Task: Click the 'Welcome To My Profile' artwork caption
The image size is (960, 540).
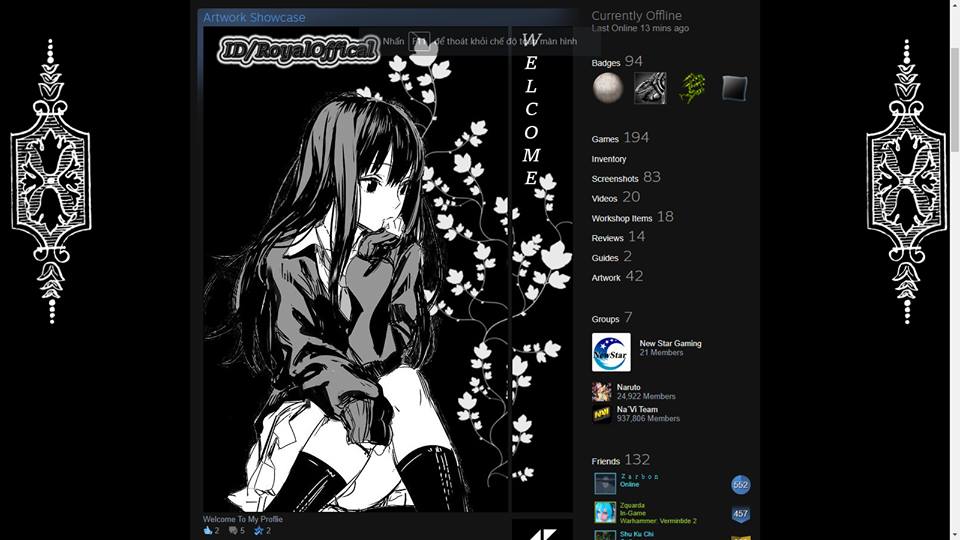Action: [243, 519]
